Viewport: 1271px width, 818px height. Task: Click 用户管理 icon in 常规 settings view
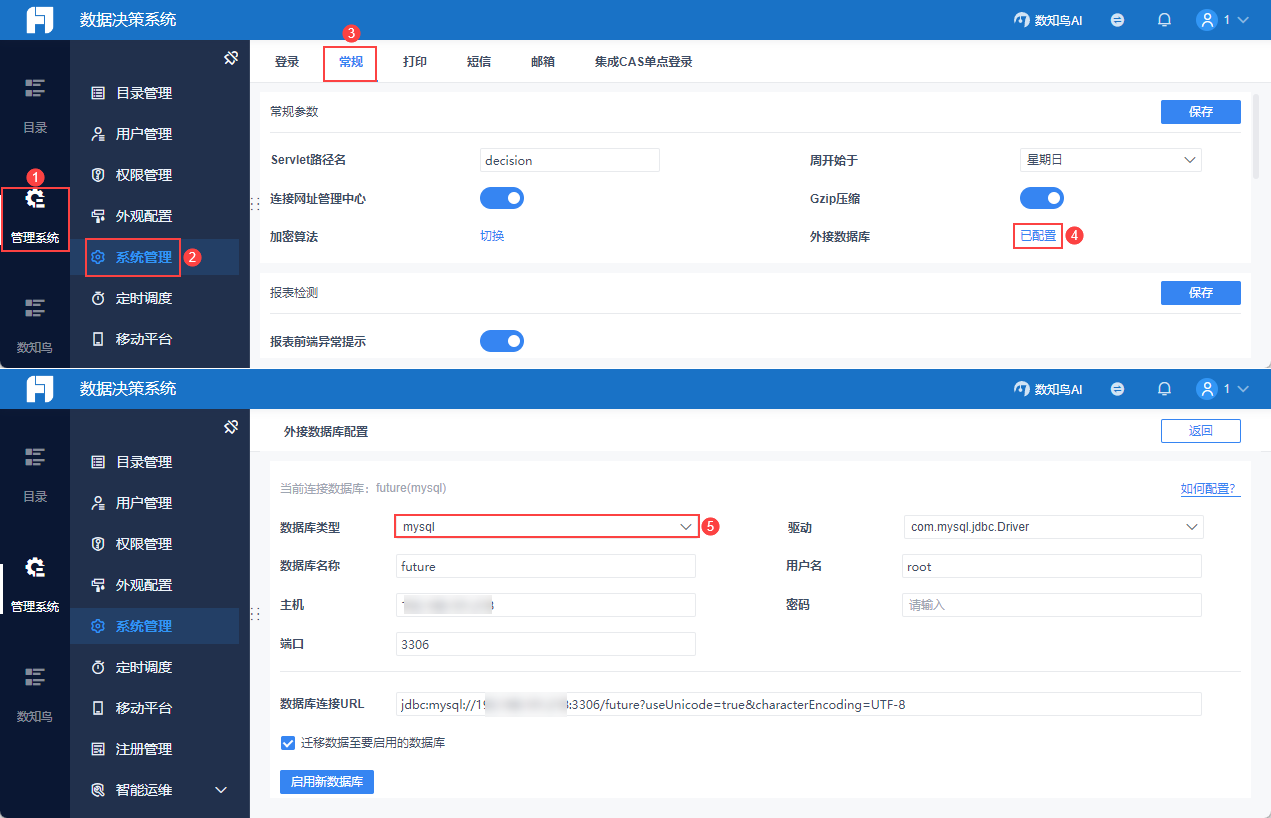pyautogui.click(x=98, y=134)
